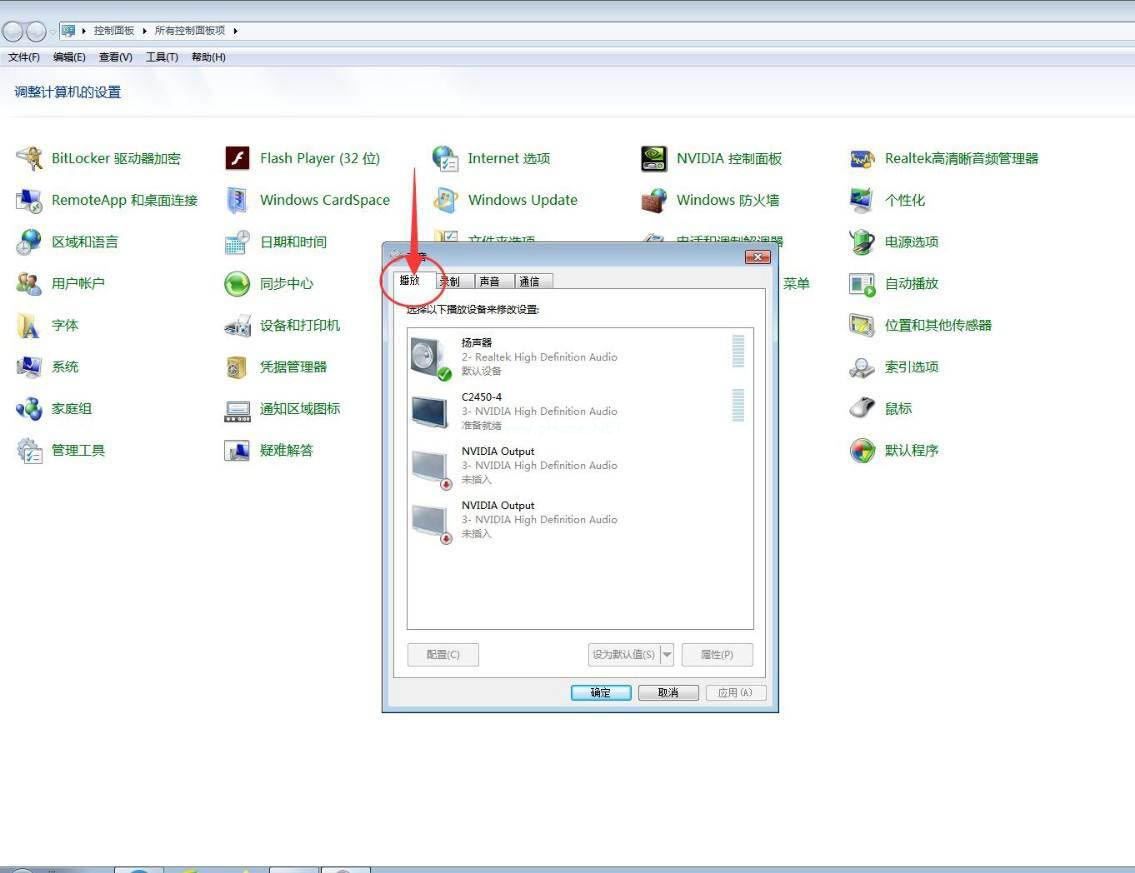Image resolution: width=1135 pixels, height=873 pixels.
Task: Open the 索引选项 icon
Action: (862, 366)
